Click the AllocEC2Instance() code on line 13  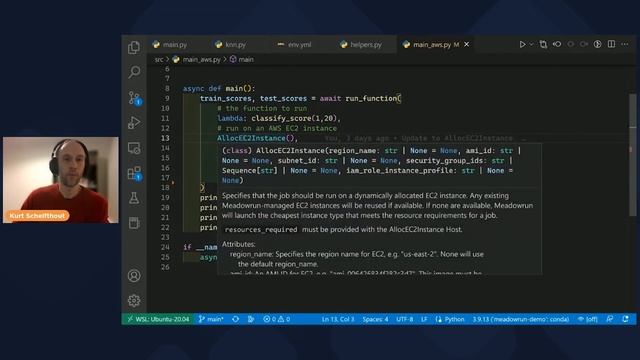point(257,138)
